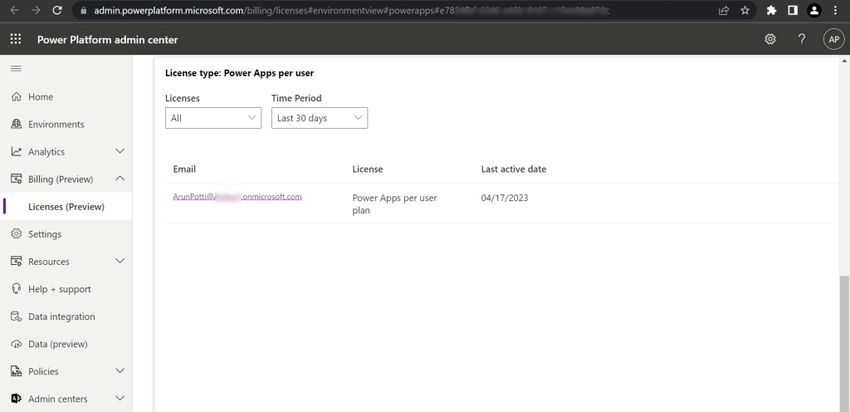Reload the page in browser

click(x=57, y=10)
